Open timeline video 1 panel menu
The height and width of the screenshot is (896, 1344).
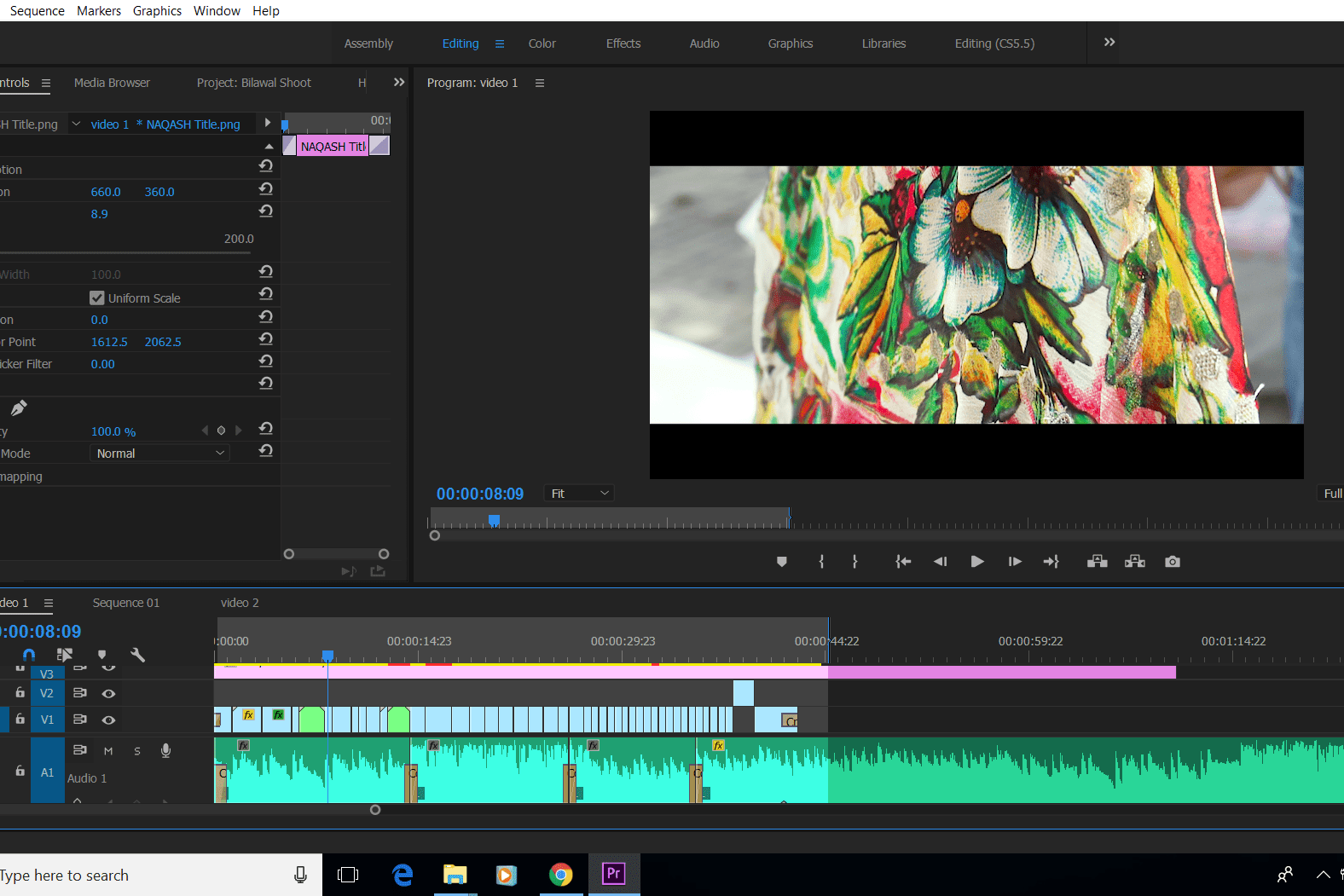point(49,603)
